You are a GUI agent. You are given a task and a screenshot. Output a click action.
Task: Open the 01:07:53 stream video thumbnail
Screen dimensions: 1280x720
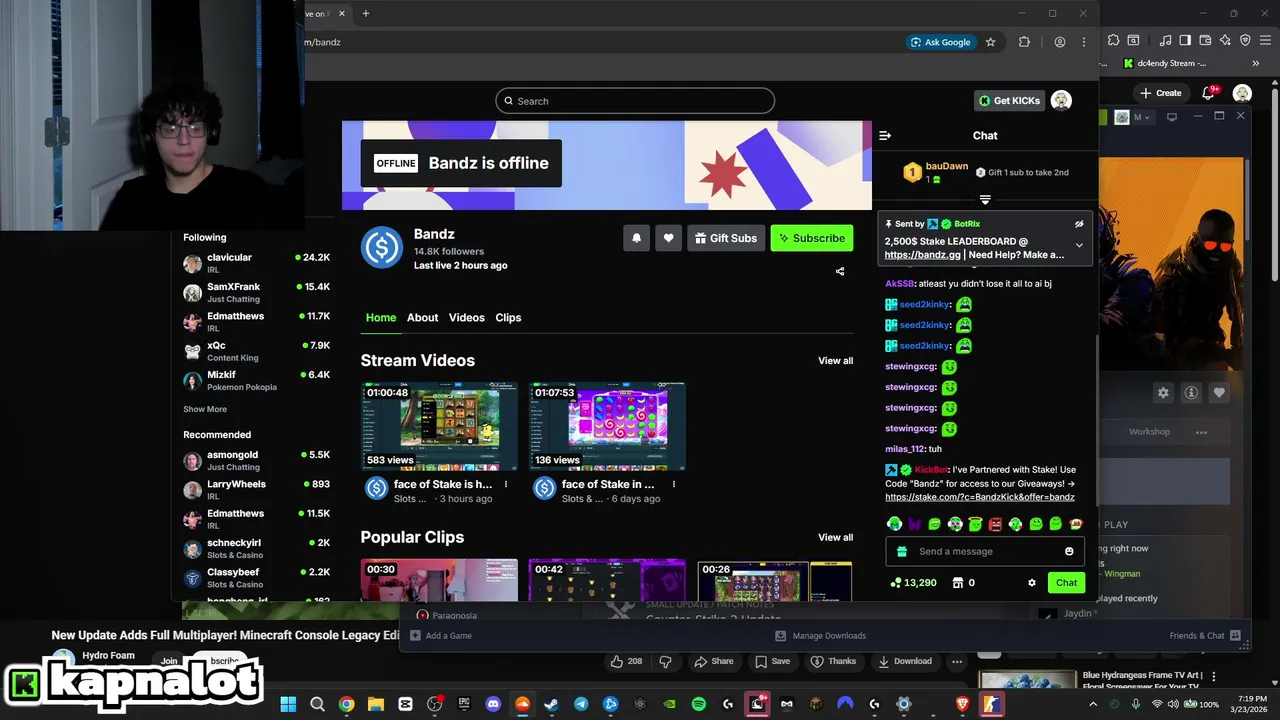click(x=607, y=426)
